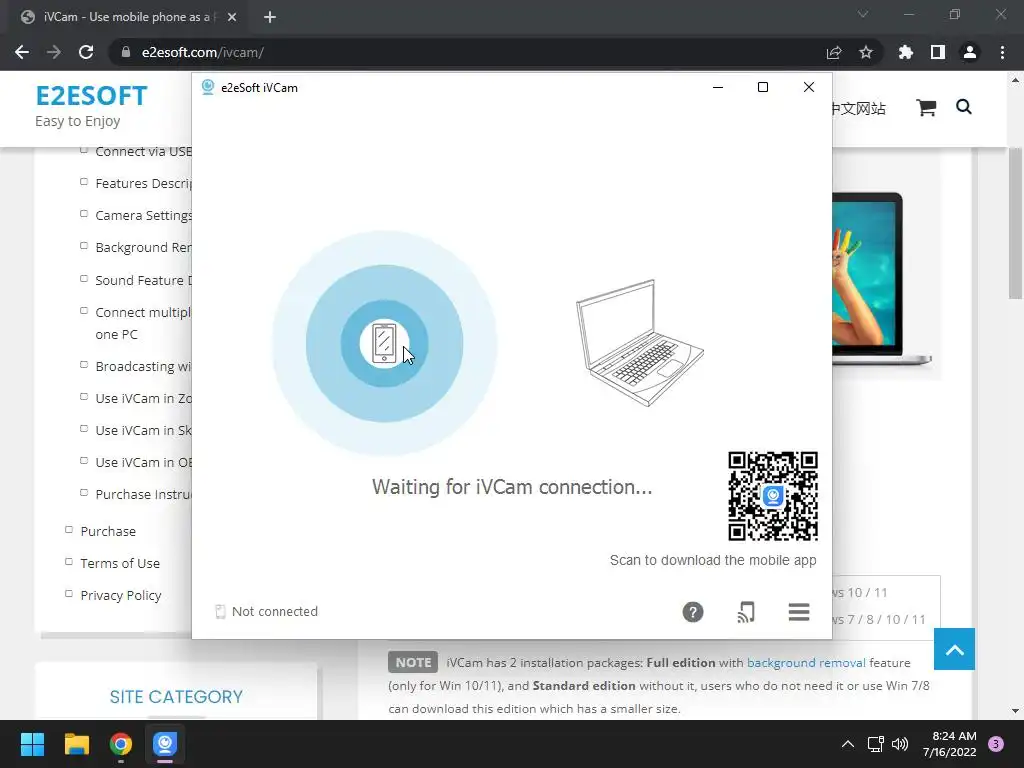Image resolution: width=1024 pixels, height=768 pixels.
Task: Show hidden system tray icons
Action: pos(848,744)
